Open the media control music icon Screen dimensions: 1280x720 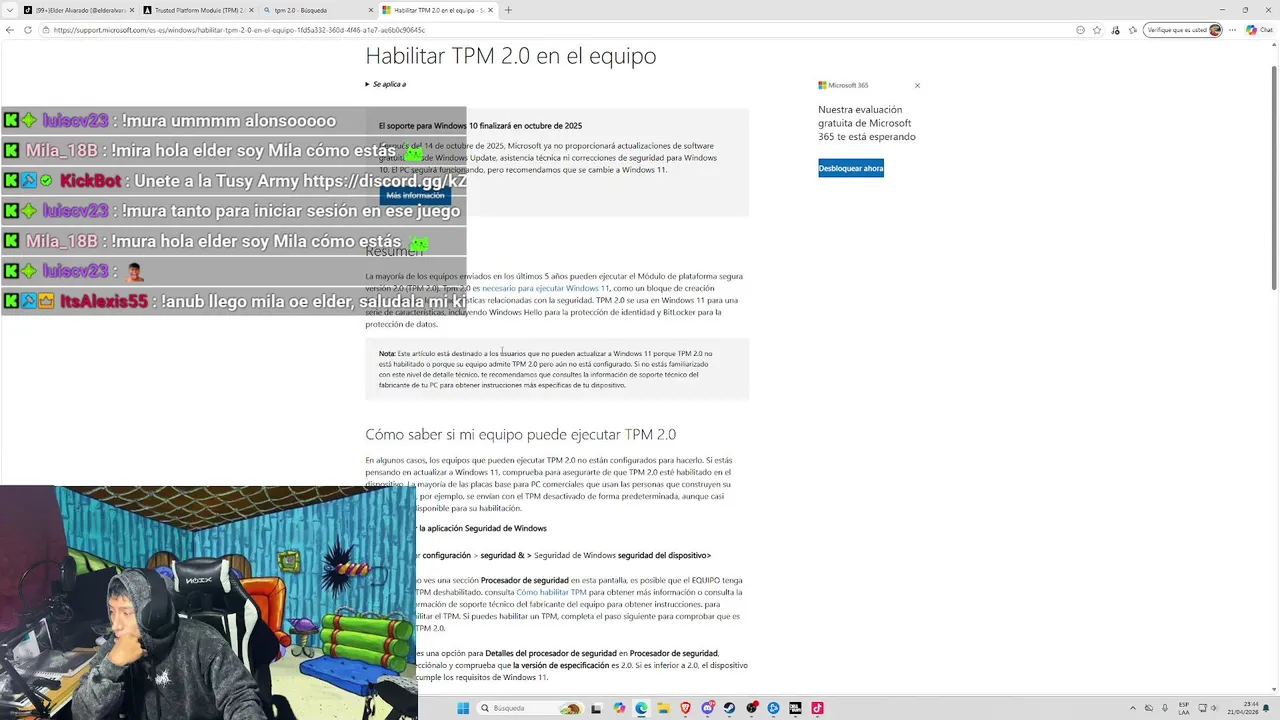[1115, 30]
